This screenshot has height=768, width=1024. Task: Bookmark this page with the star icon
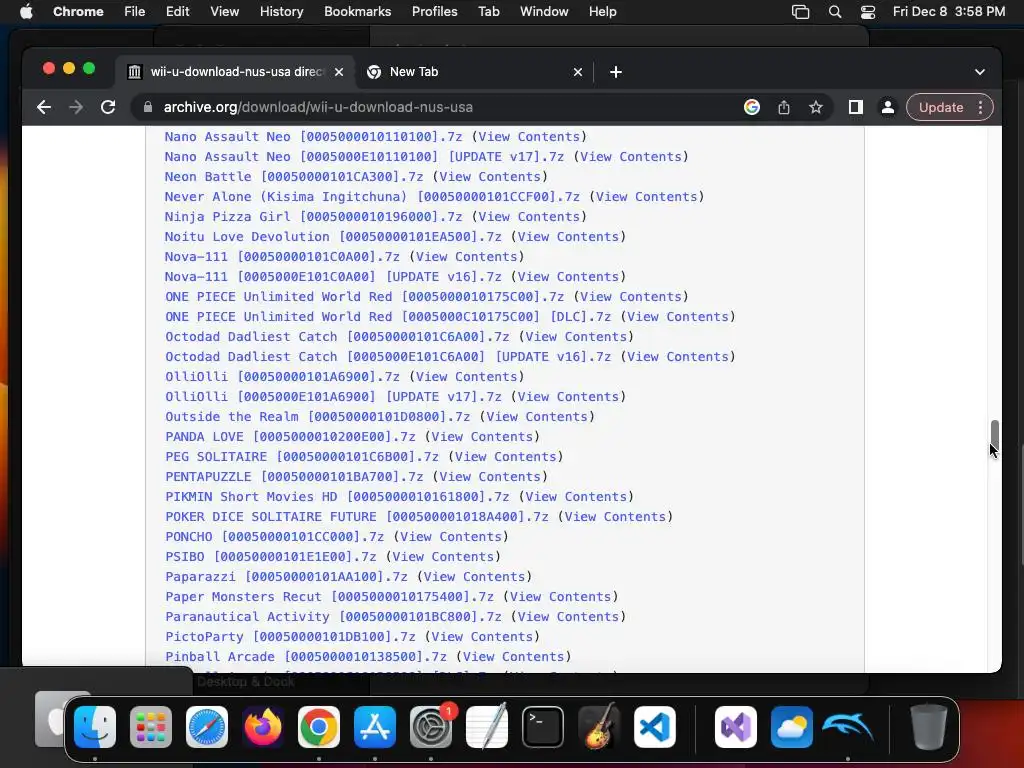[x=816, y=107]
